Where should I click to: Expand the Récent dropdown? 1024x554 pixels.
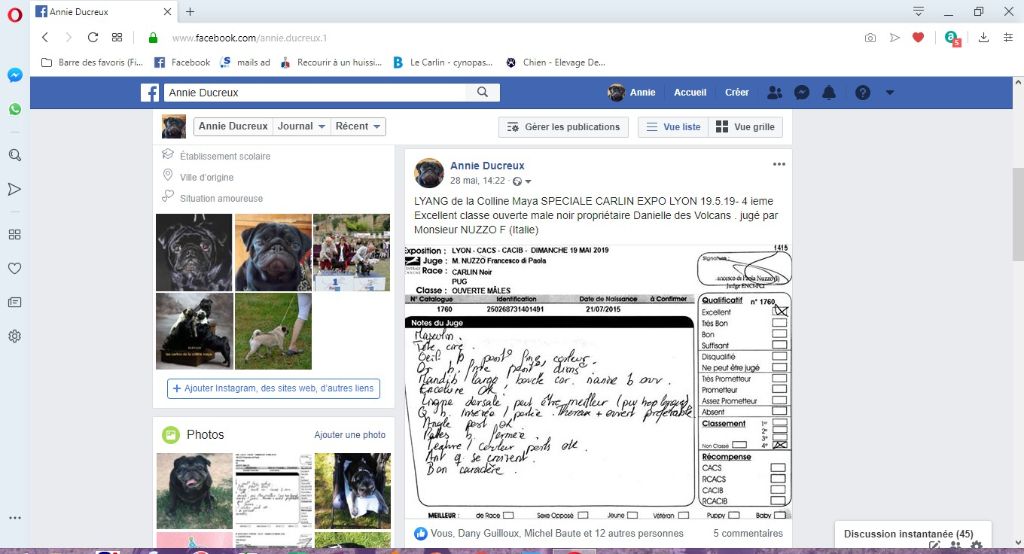(x=359, y=127)
